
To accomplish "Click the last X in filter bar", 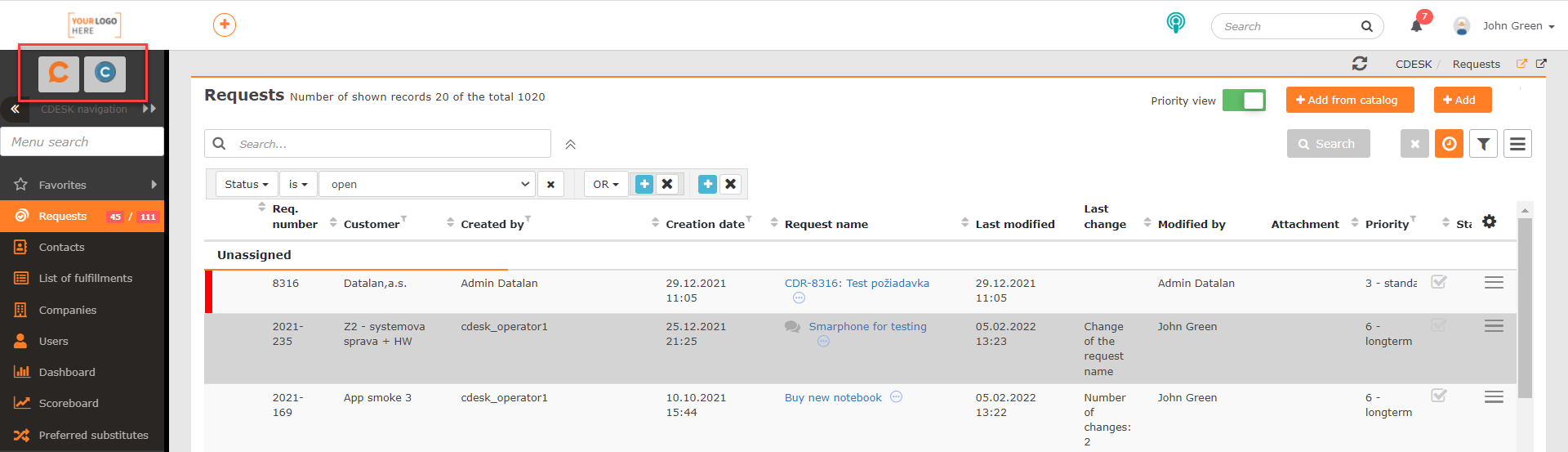I will tap(731, 184).
